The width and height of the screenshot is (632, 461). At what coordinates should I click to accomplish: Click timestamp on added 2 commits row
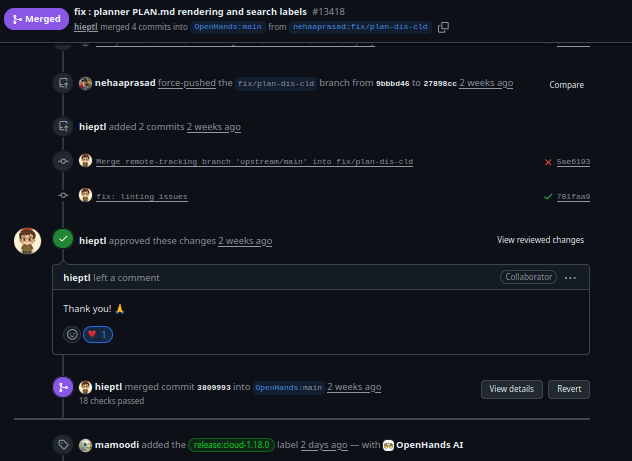pos(214,127)
